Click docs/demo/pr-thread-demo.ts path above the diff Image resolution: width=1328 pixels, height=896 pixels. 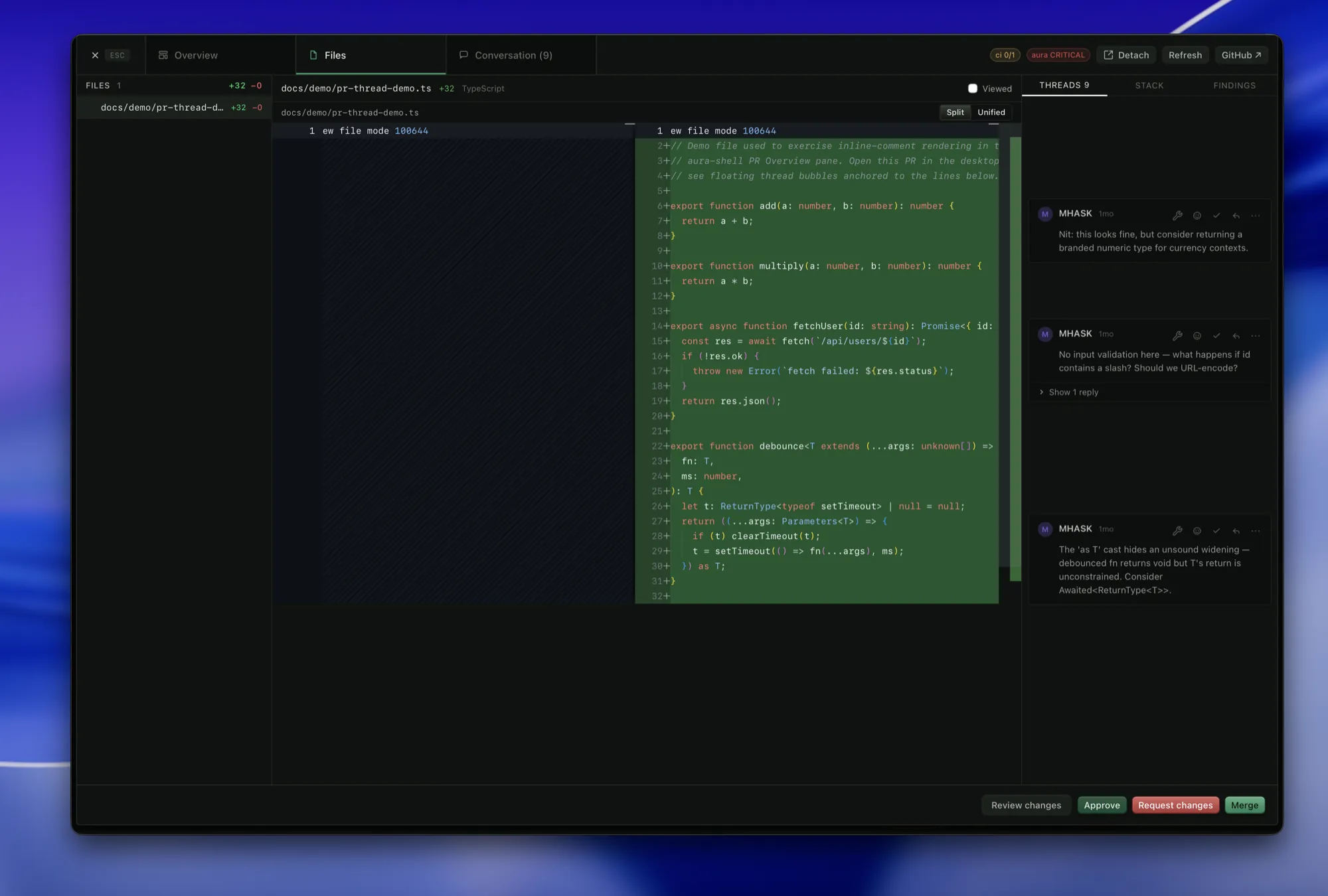coord(350,112)
